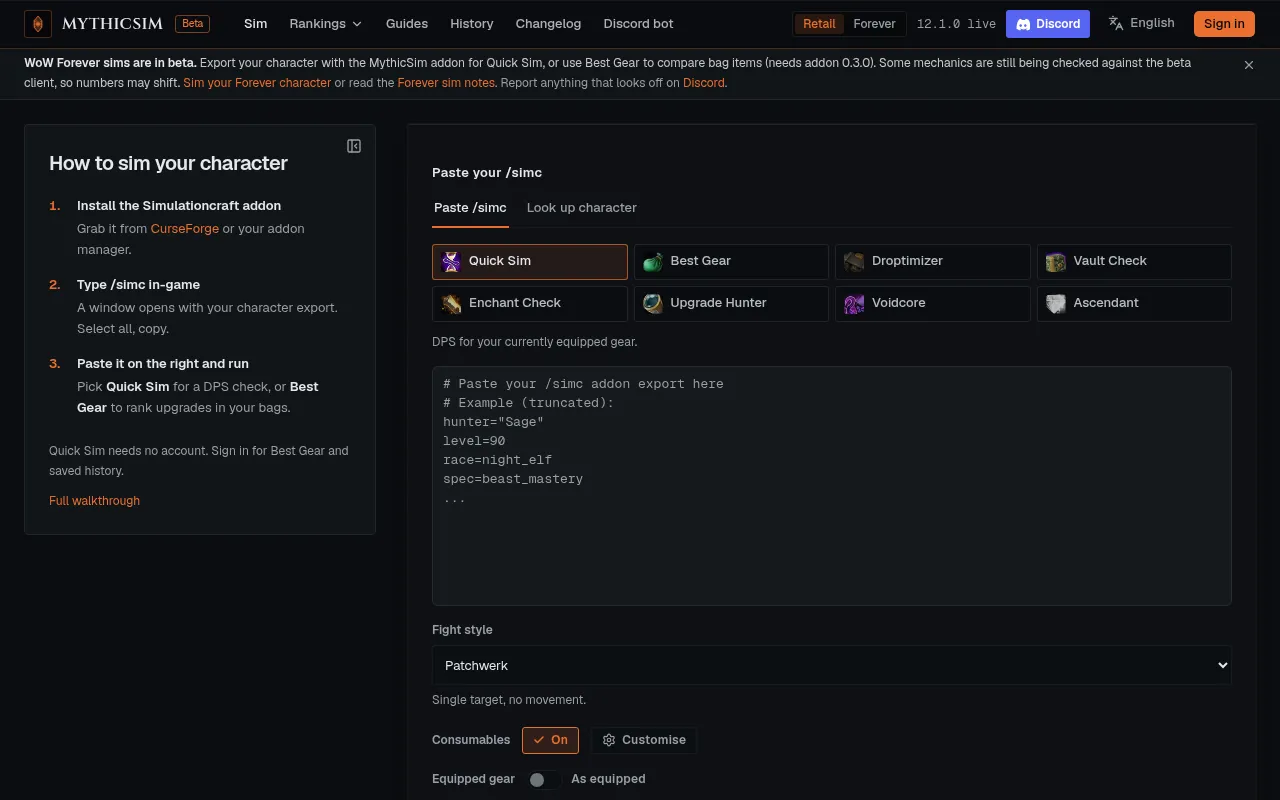Screen dimensions: 1280x800
Task: Click the Voidcore purple icon
Action: pos(854,304)
